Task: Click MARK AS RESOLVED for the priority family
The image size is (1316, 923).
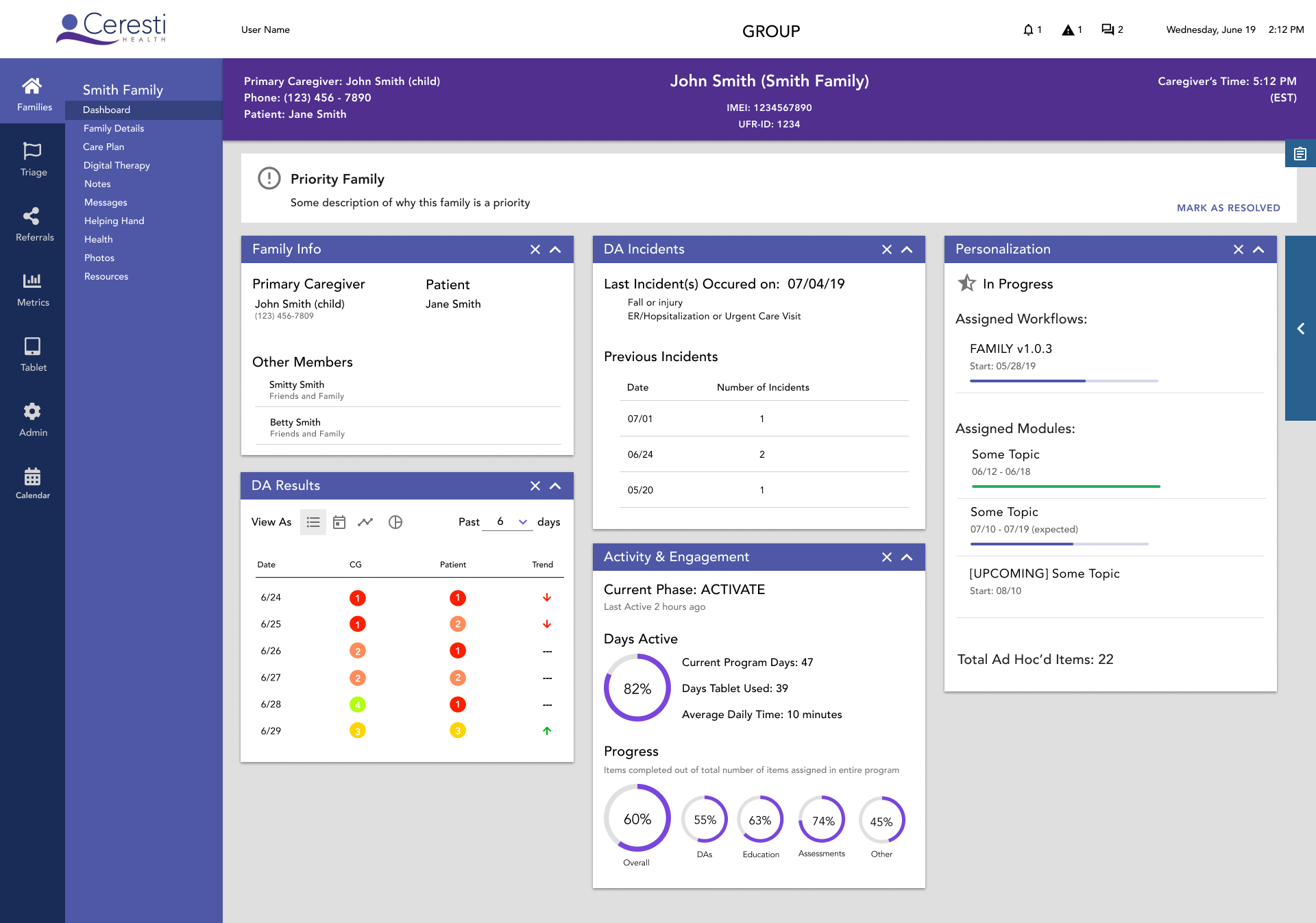Action: [x=1228, y=208]
